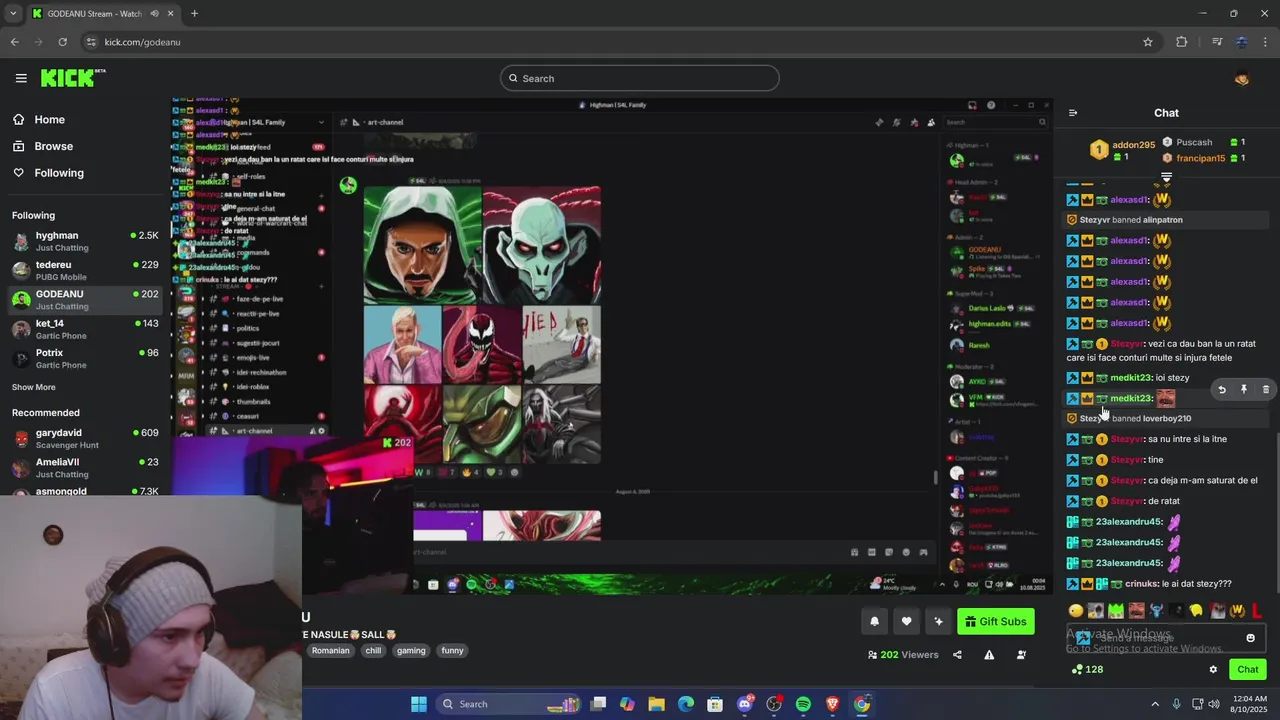Screen dimensions: 1280x720
Task: Open File Explorer from the taskbar
Action: (657, 704)
